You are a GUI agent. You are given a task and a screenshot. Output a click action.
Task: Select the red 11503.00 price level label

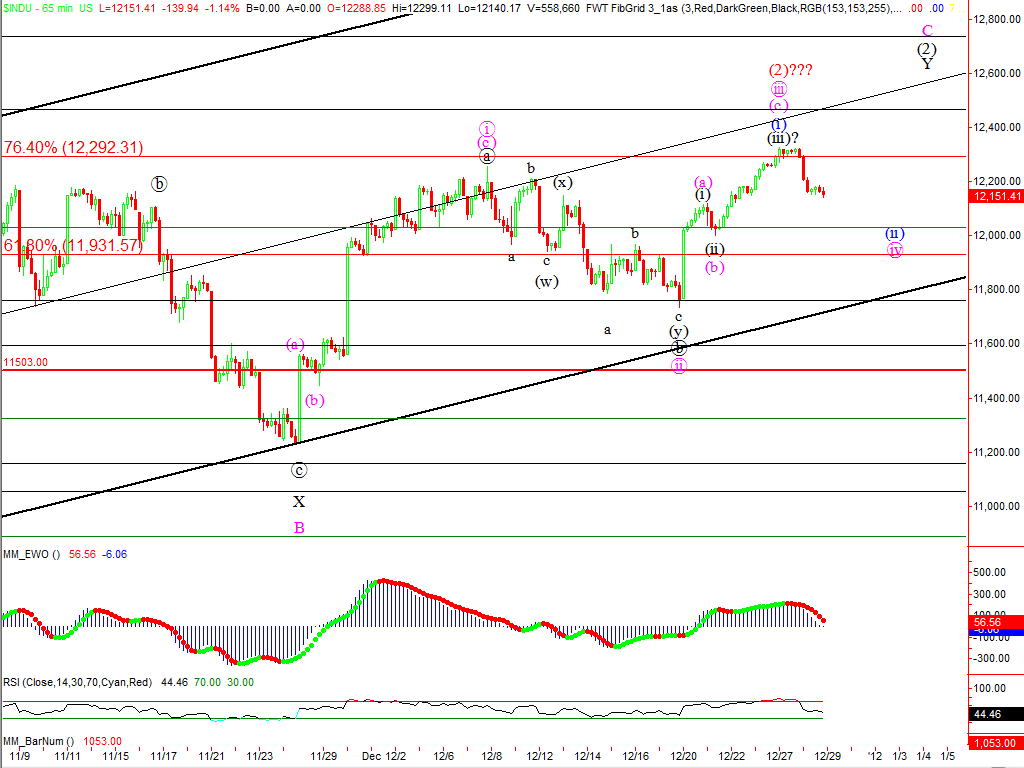26,363
